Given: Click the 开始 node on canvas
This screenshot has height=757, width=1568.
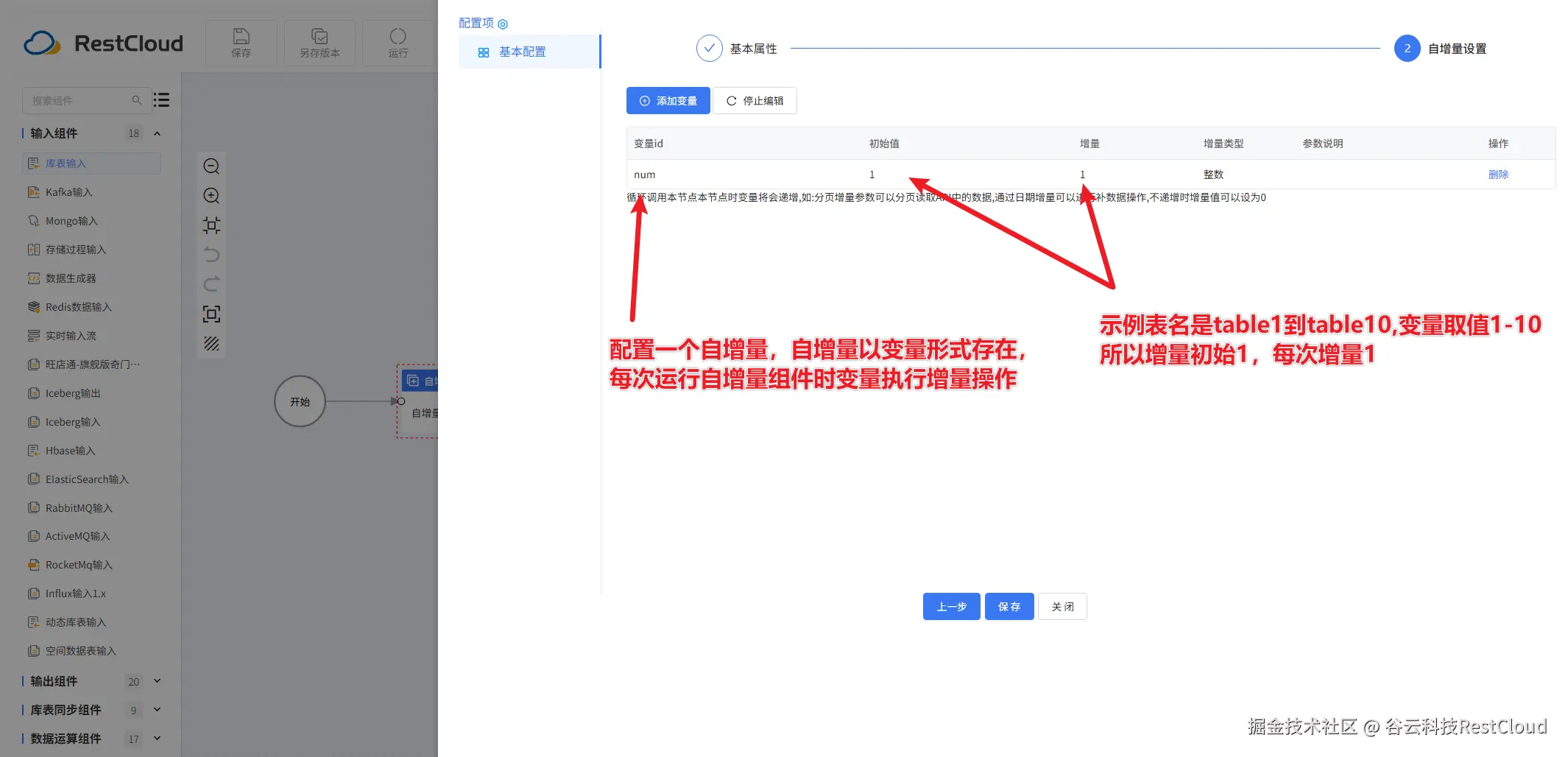Looking at the screenshot, I should click(x=300, y=401).
